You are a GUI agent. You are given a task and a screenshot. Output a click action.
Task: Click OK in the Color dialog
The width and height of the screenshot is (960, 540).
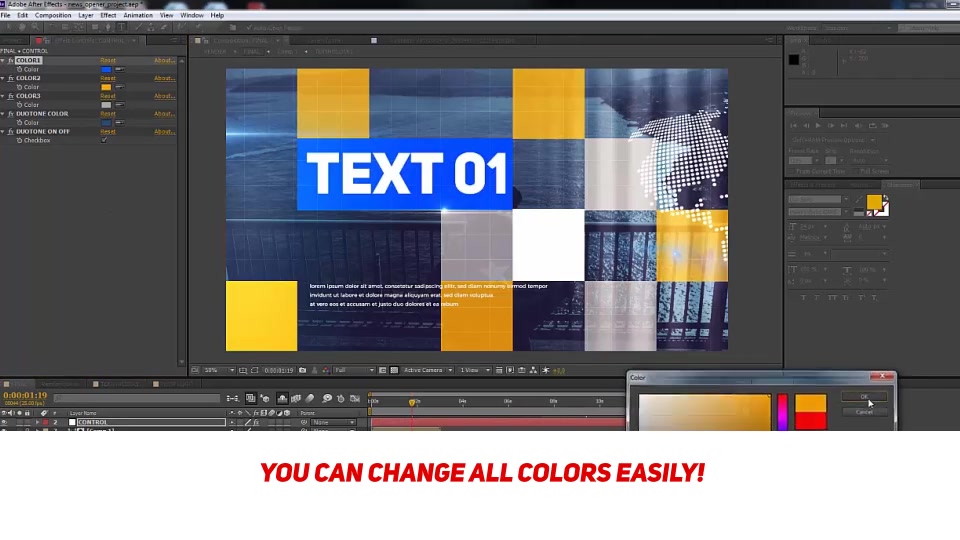pyautogui.click(x=864, y=397)
